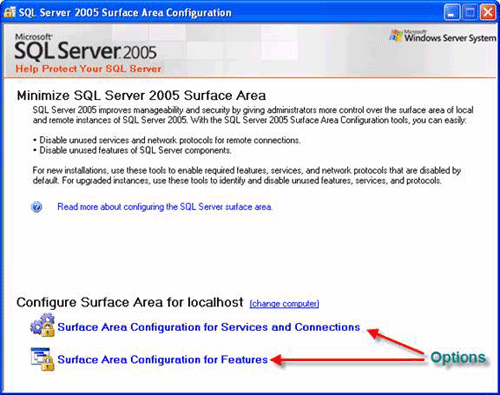This screenshot has width=500, height=395.
Task: Click the blue help question mark icon
Action: [36, 207]
